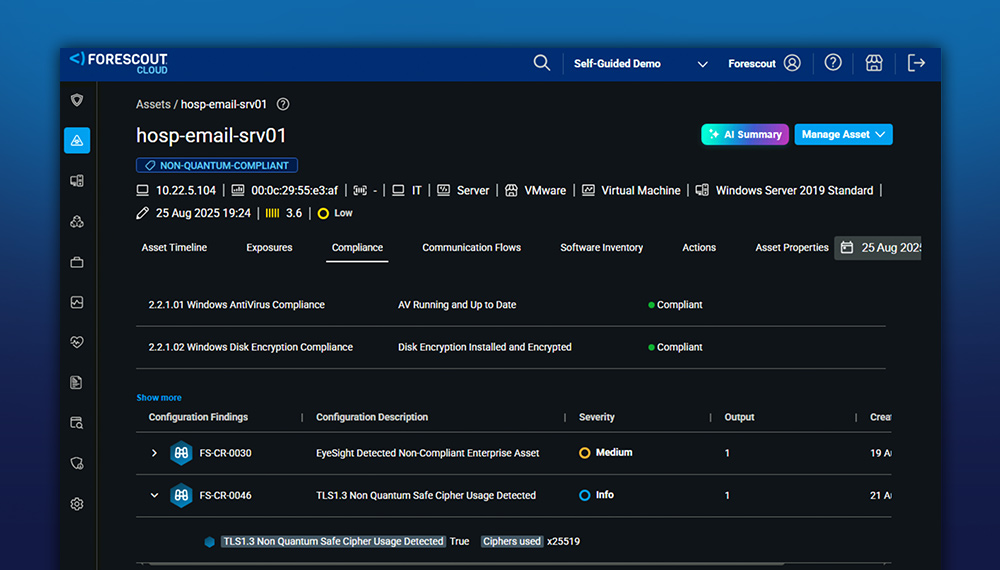Open the search-list icon in sidebar

(x=77, y=423)
